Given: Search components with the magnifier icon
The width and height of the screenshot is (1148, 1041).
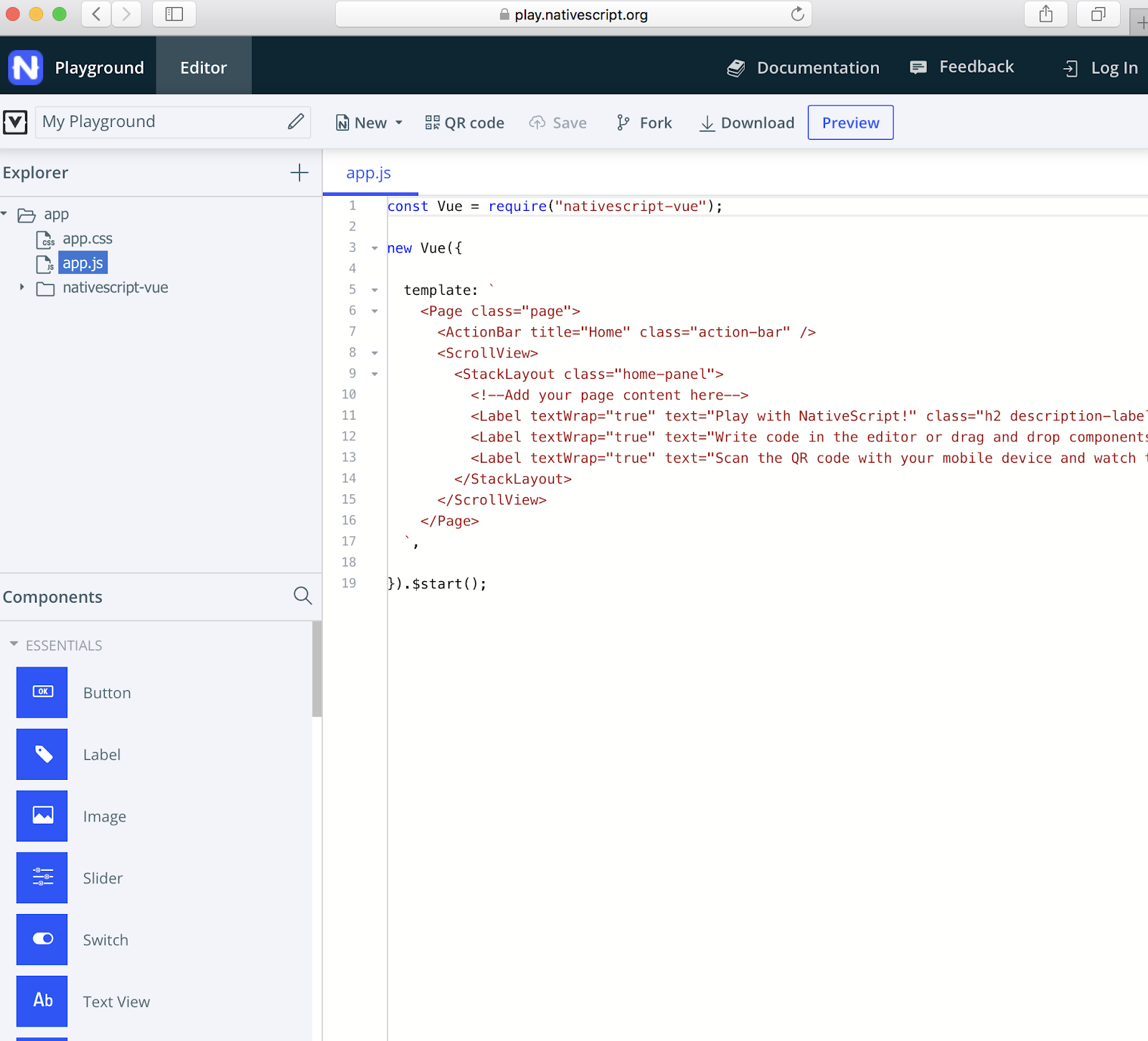Looking at the screenshot, I should pos(303,595).
